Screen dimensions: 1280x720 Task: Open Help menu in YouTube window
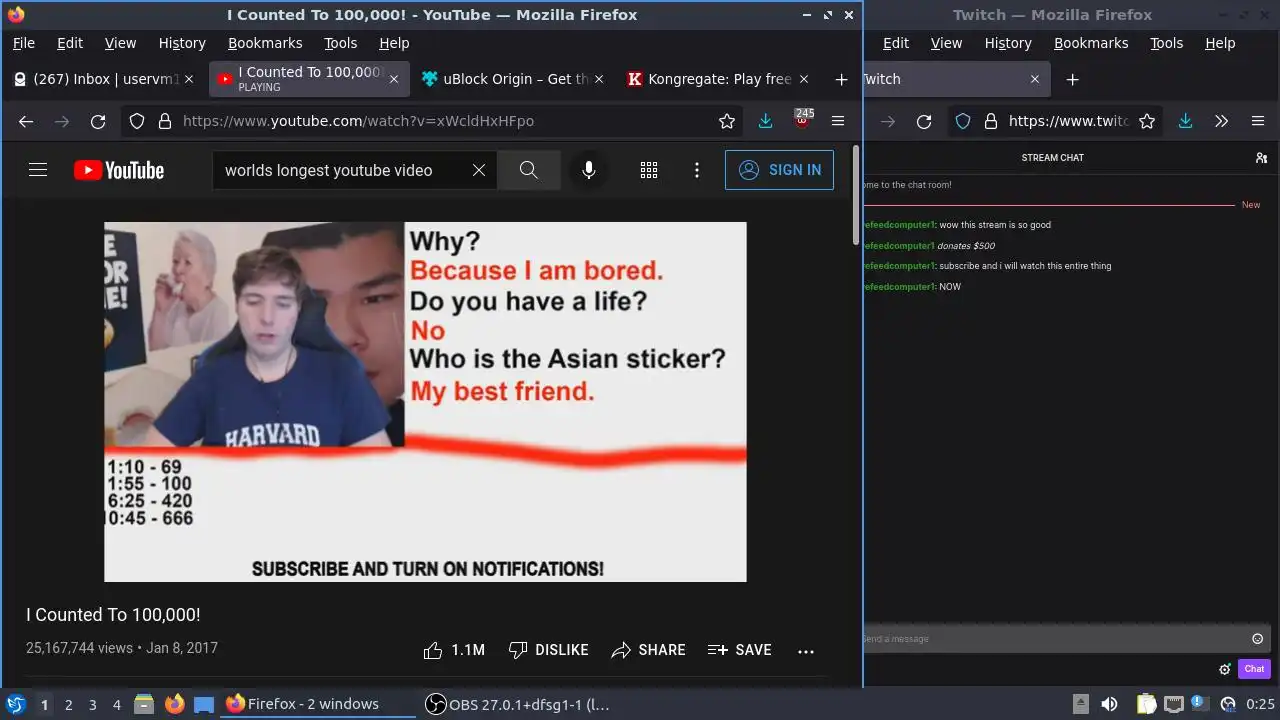(x=394, y=43)
